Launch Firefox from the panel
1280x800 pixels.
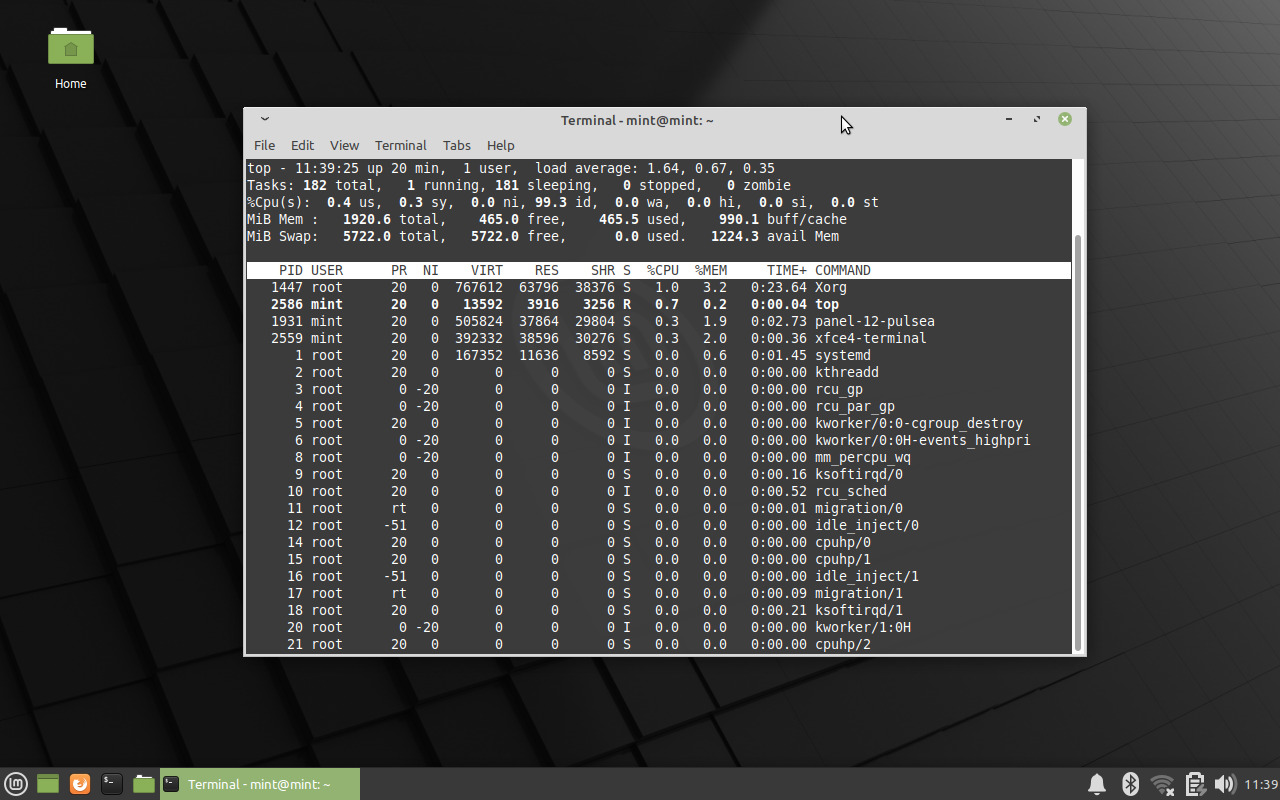(x=80, y=784)
